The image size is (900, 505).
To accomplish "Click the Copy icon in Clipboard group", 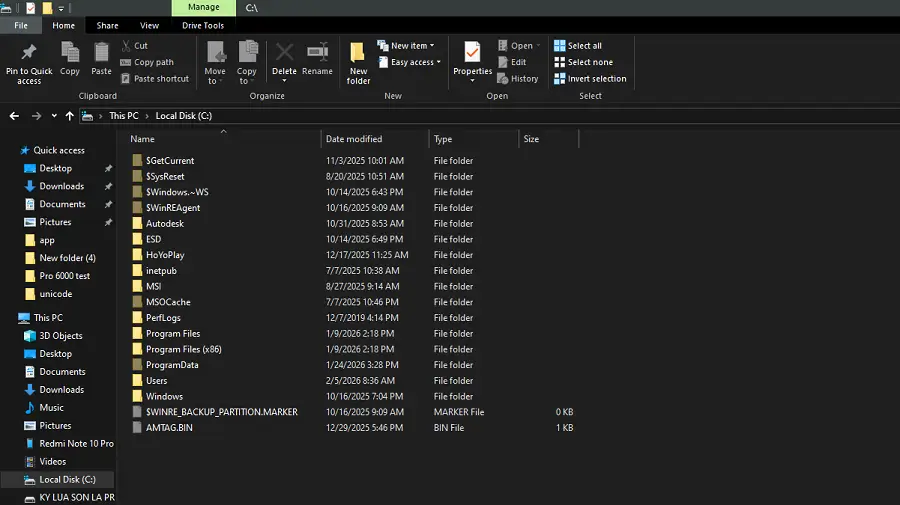I will (x=70, y=53).
